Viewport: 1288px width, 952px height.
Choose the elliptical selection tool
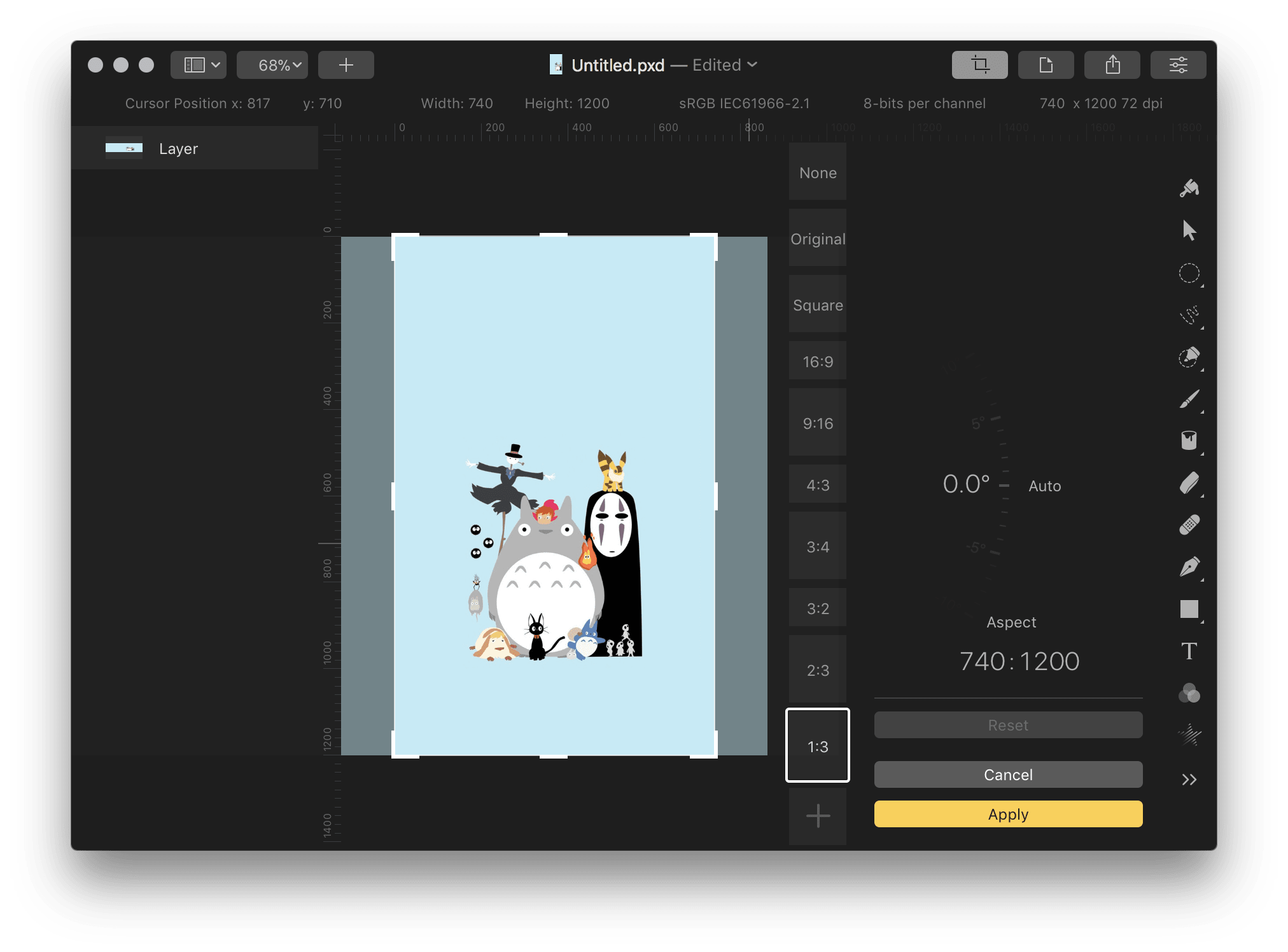(1189, 273)
